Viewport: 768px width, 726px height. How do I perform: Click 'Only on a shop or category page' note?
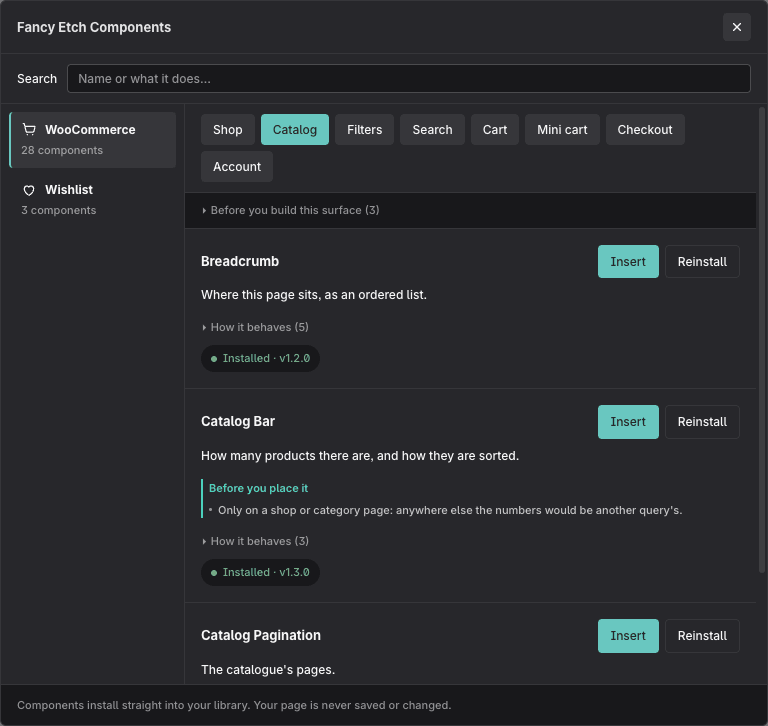(450, 510)
